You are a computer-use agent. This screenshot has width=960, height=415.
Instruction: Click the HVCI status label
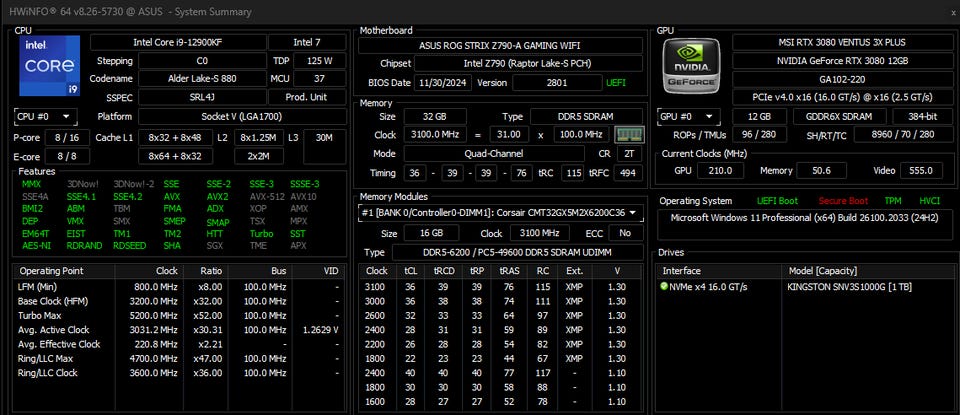tap(929, 201)
